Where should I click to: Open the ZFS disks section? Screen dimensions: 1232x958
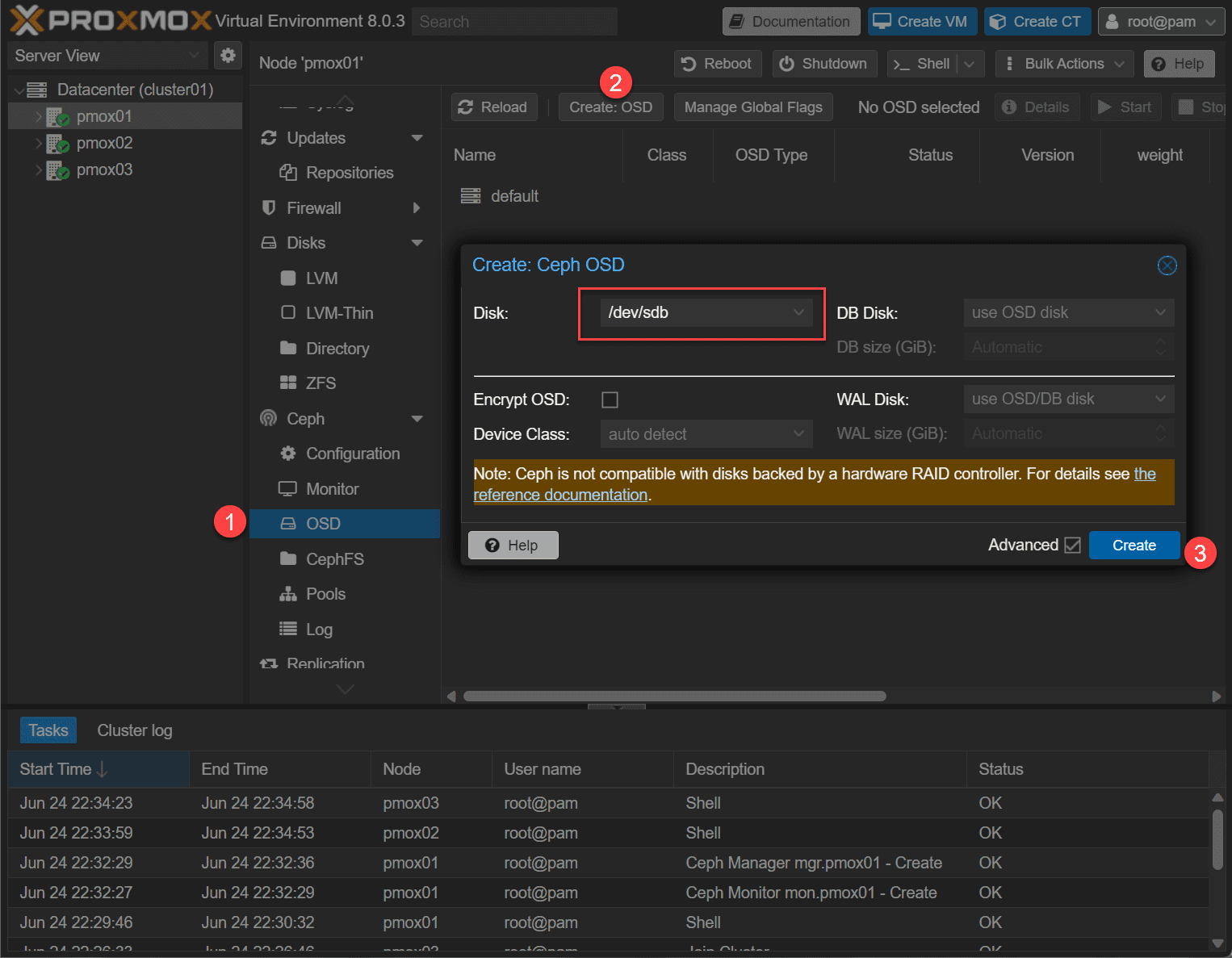[320, 383]
